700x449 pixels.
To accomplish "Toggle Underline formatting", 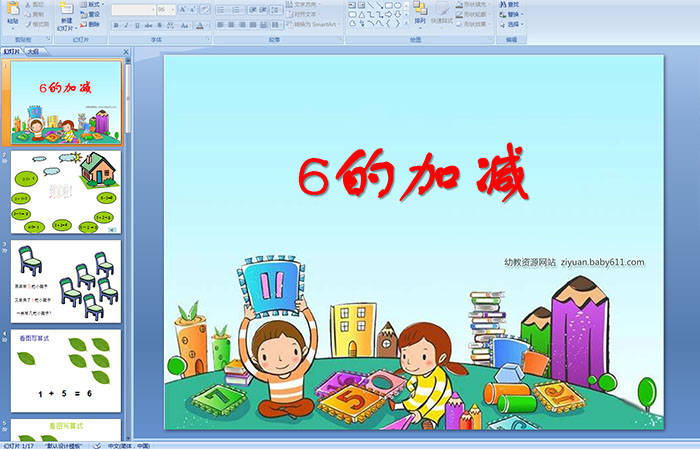I will [137, 25].
